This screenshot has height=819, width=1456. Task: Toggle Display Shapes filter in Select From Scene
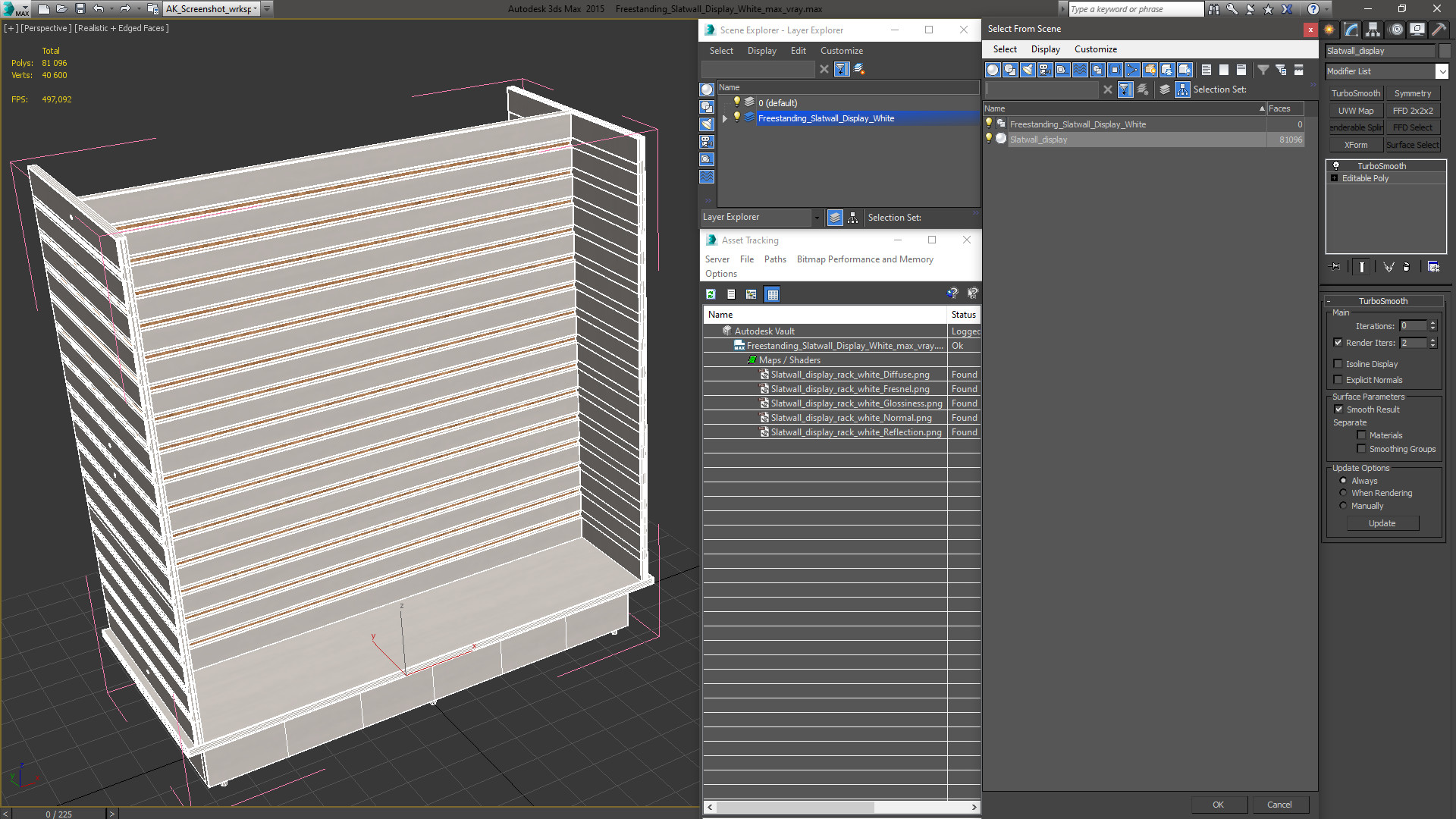1010,70
